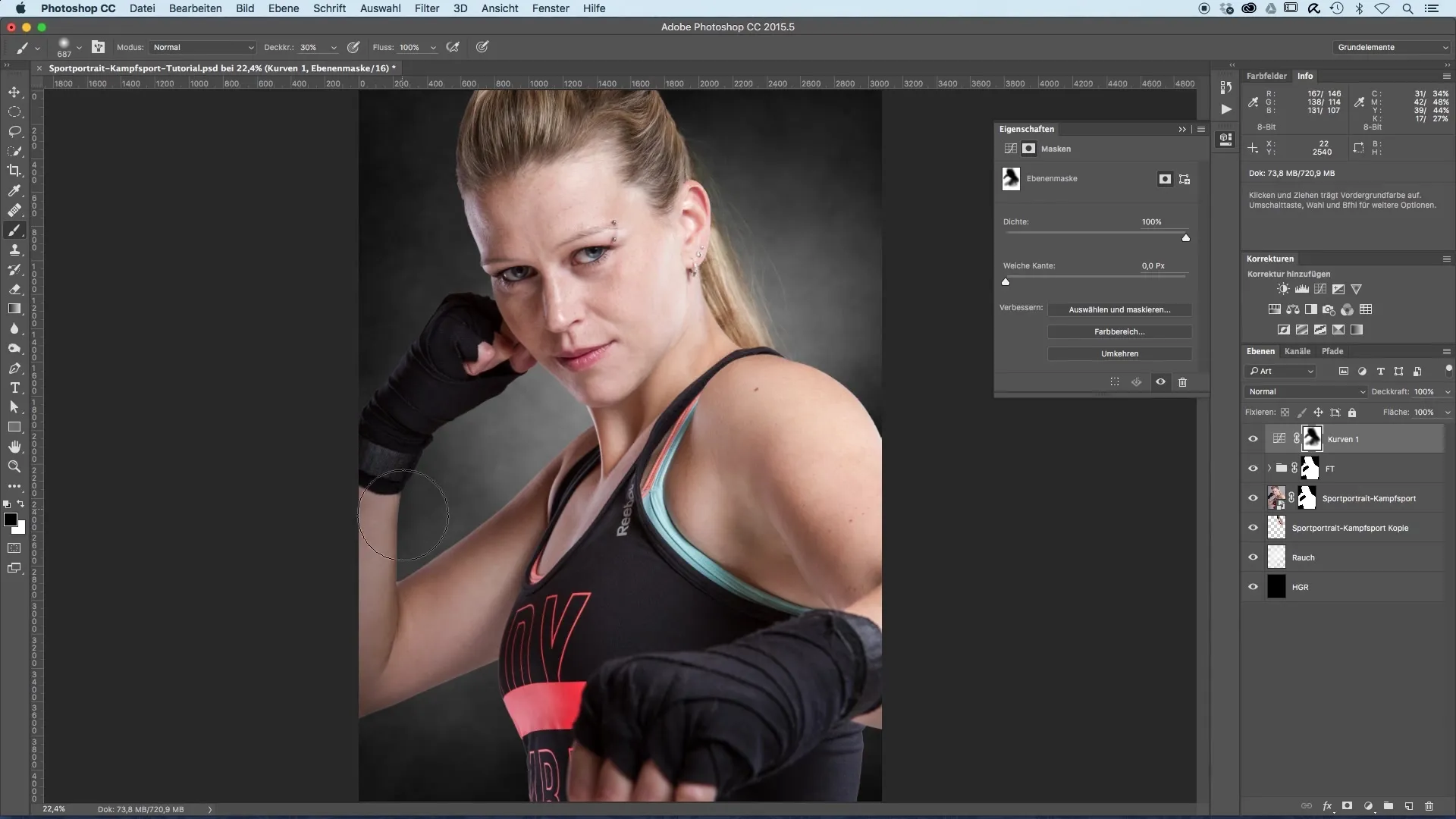Hide the FT group layer

click(x=1253, y=469)
